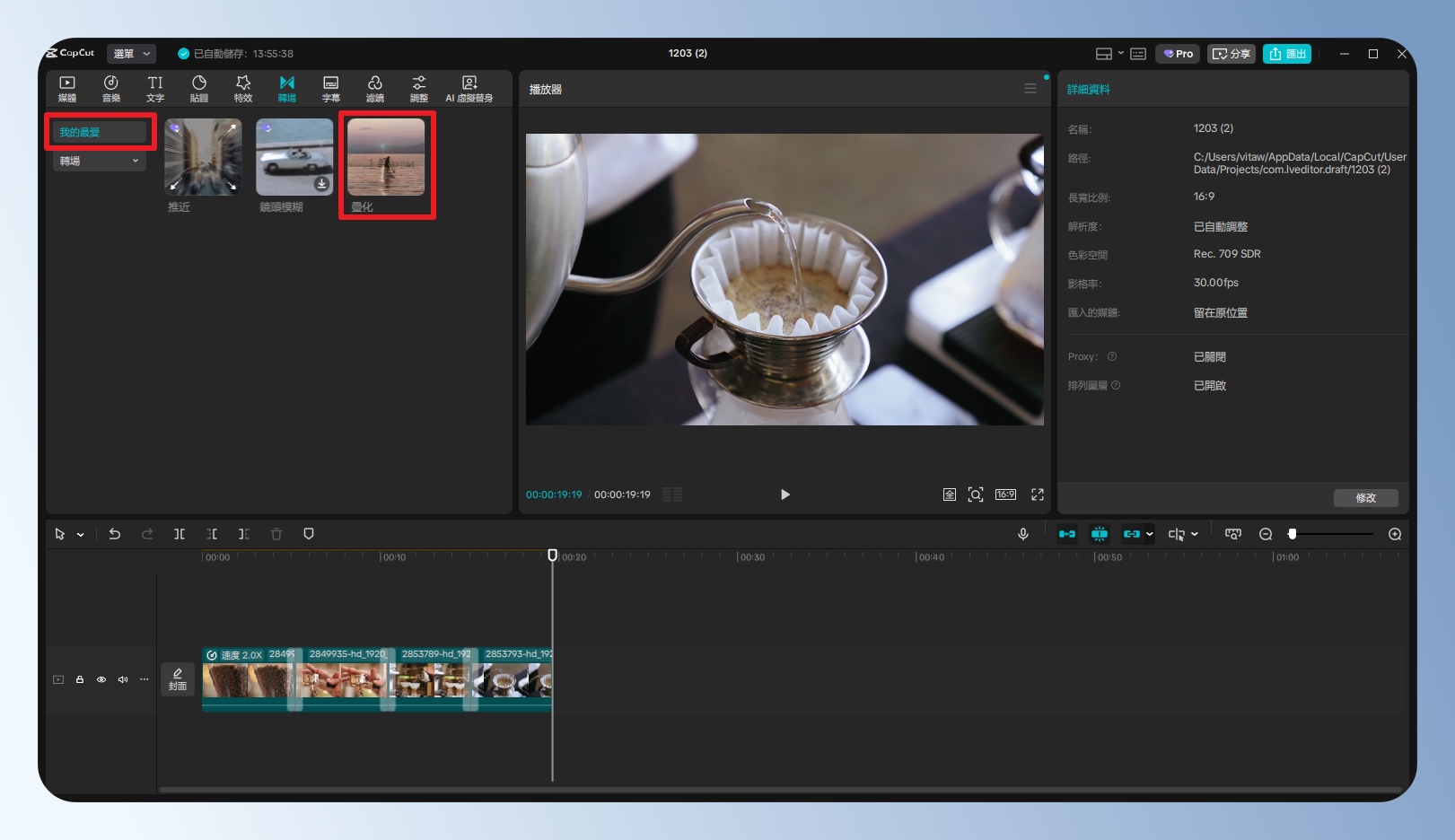Toggle track visibility eye icon

[101, 679]
